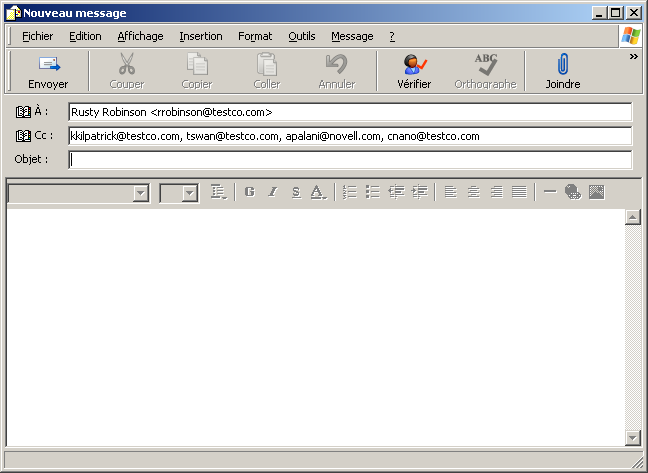Screen dimensions: 648x473
Task: Apply numbered list formatting
Action: (350, 192)
